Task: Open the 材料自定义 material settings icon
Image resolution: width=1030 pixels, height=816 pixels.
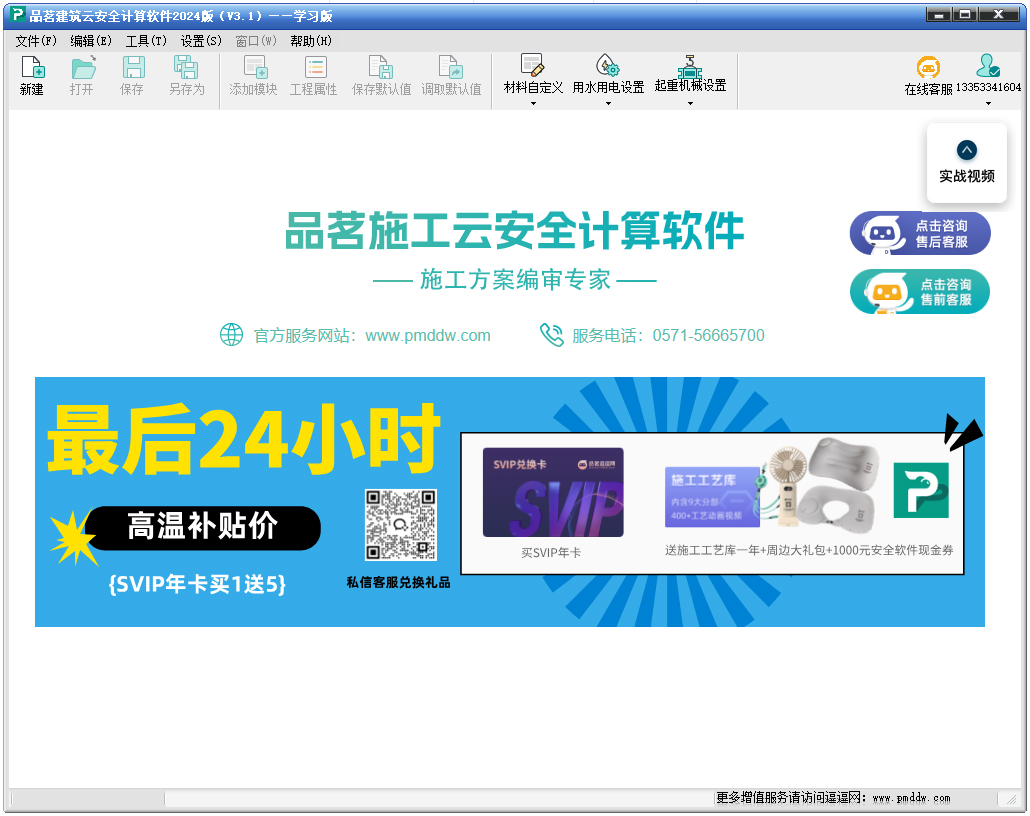Action: coord(532,65)
